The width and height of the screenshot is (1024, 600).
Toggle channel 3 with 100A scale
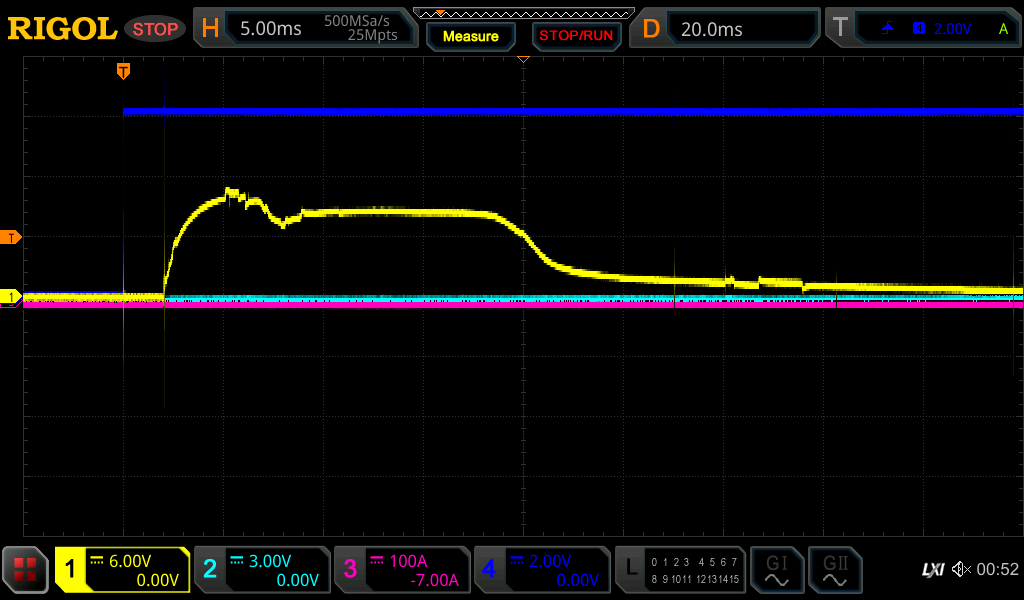pos(402,570)
